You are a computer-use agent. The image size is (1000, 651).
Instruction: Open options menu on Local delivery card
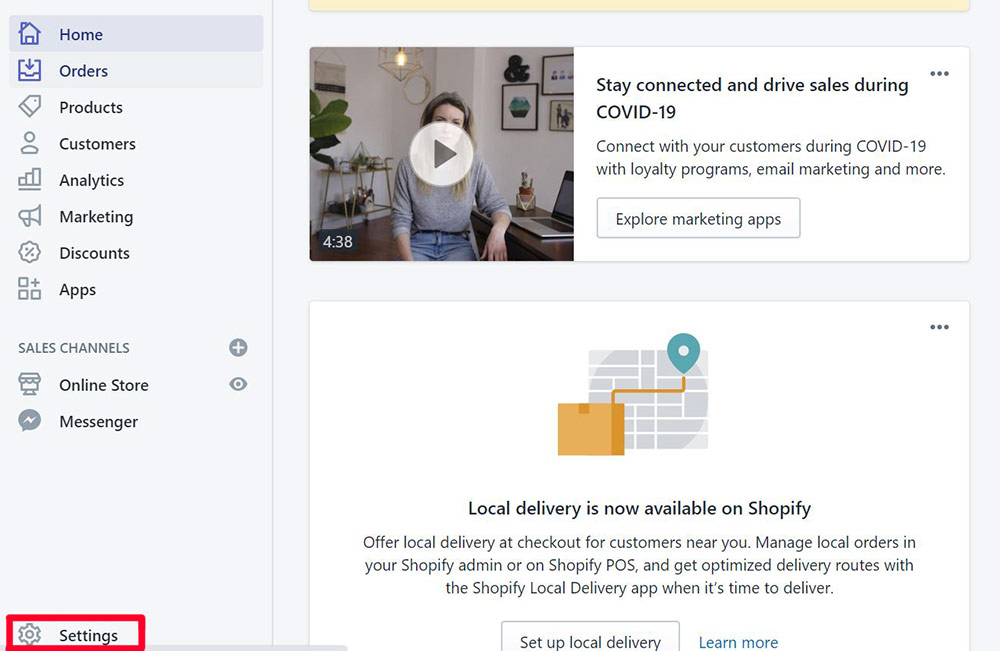tap(939, 327)
